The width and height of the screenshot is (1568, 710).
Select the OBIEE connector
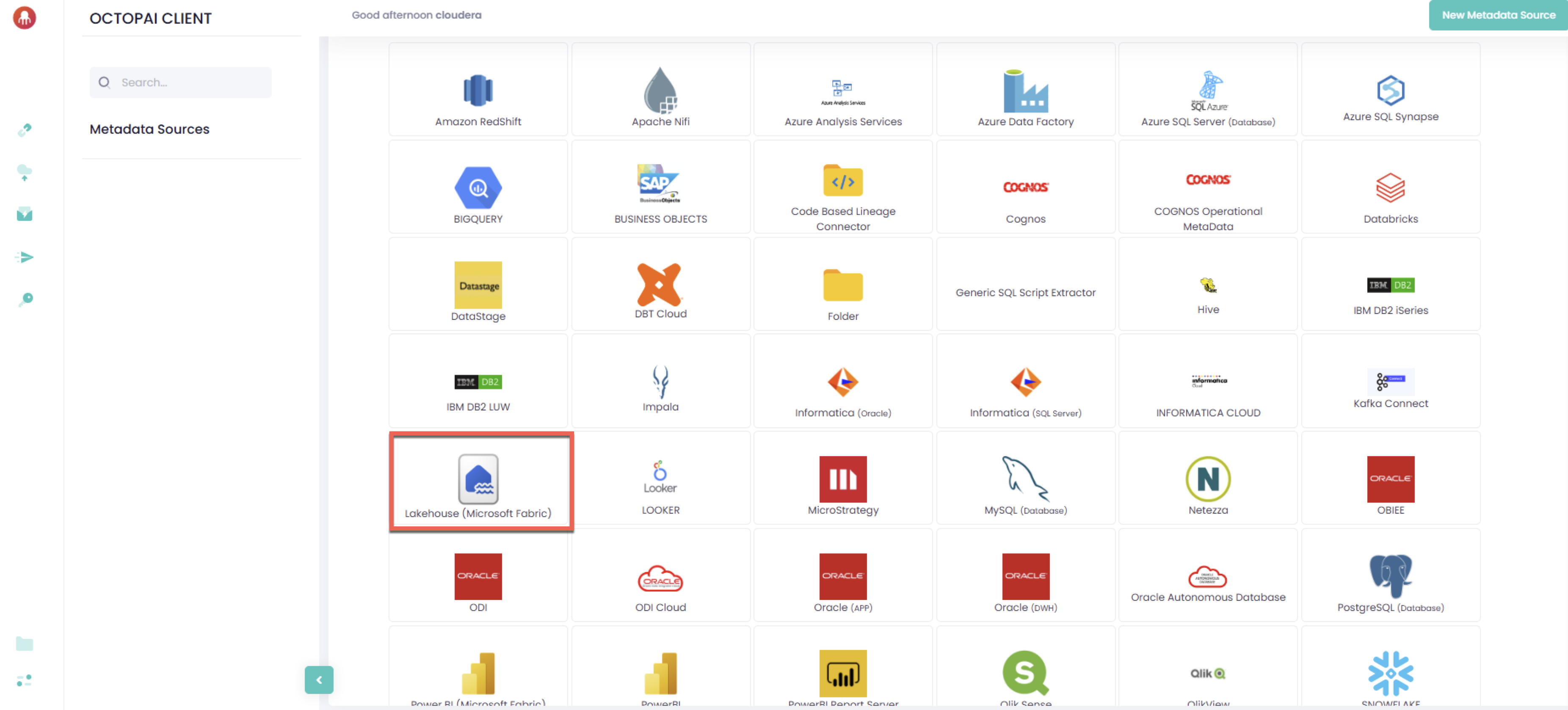click(1391, 478)
